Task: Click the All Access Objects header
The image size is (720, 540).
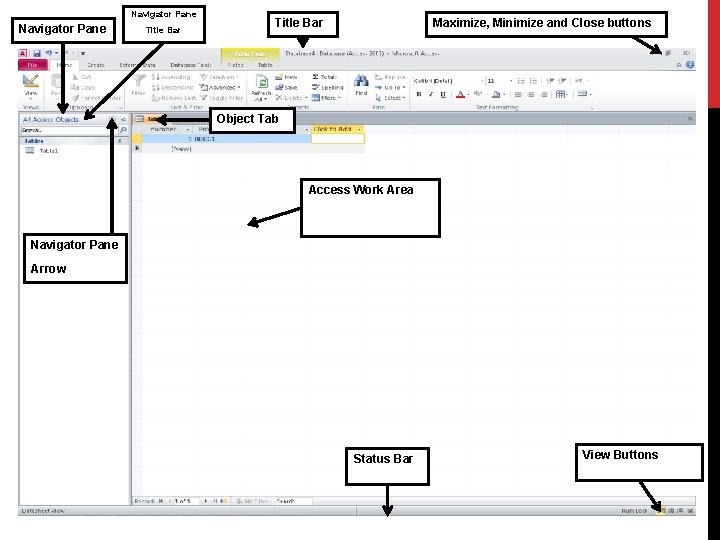Action: pos(51,119)
